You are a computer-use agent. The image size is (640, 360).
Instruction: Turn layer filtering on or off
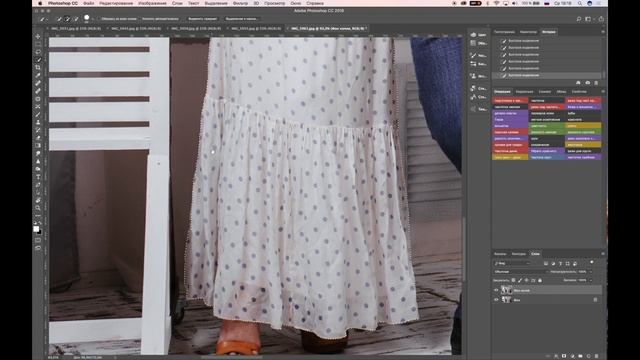point(592,262)
